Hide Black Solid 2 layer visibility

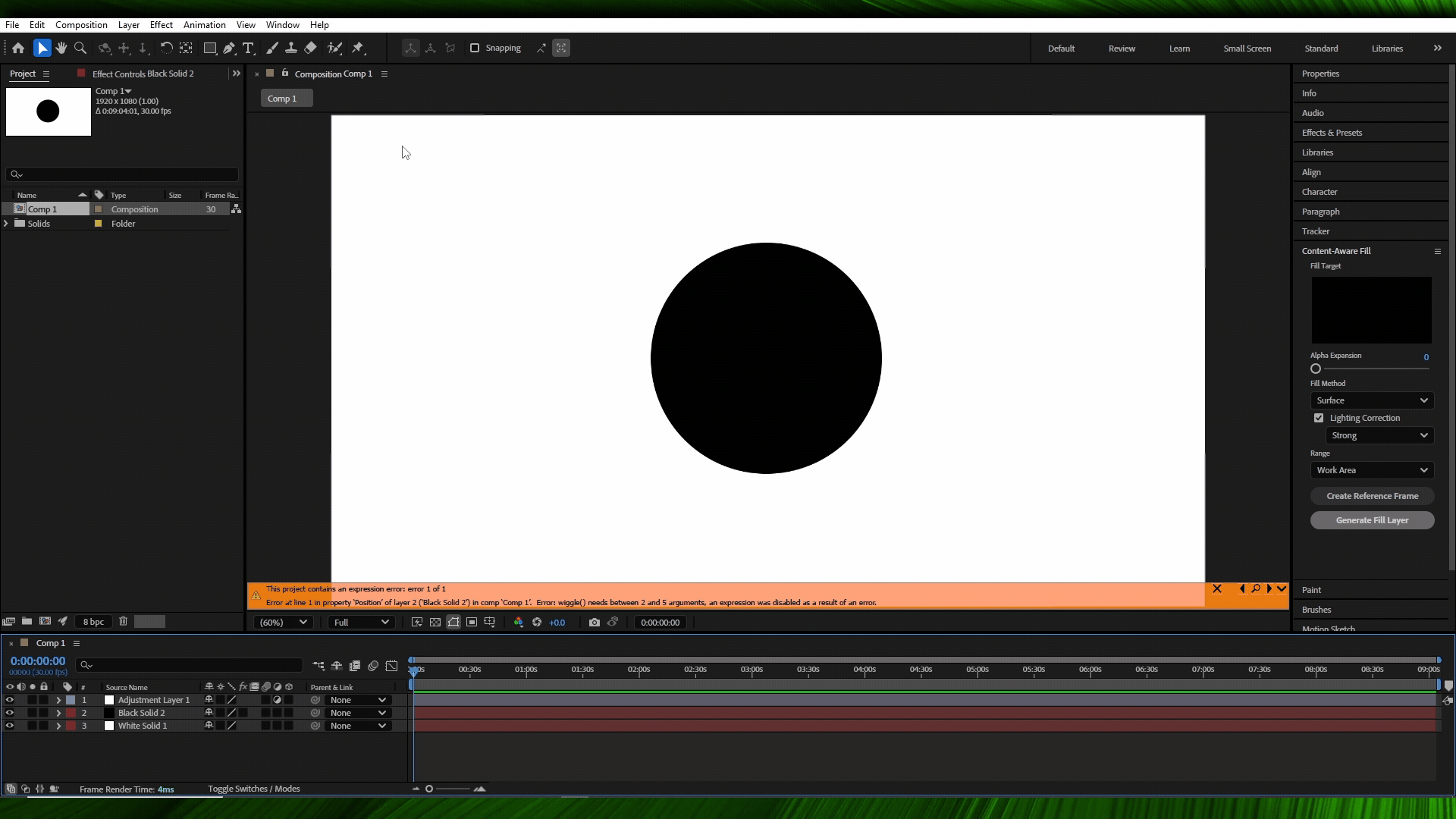click(x=10, y=714)
